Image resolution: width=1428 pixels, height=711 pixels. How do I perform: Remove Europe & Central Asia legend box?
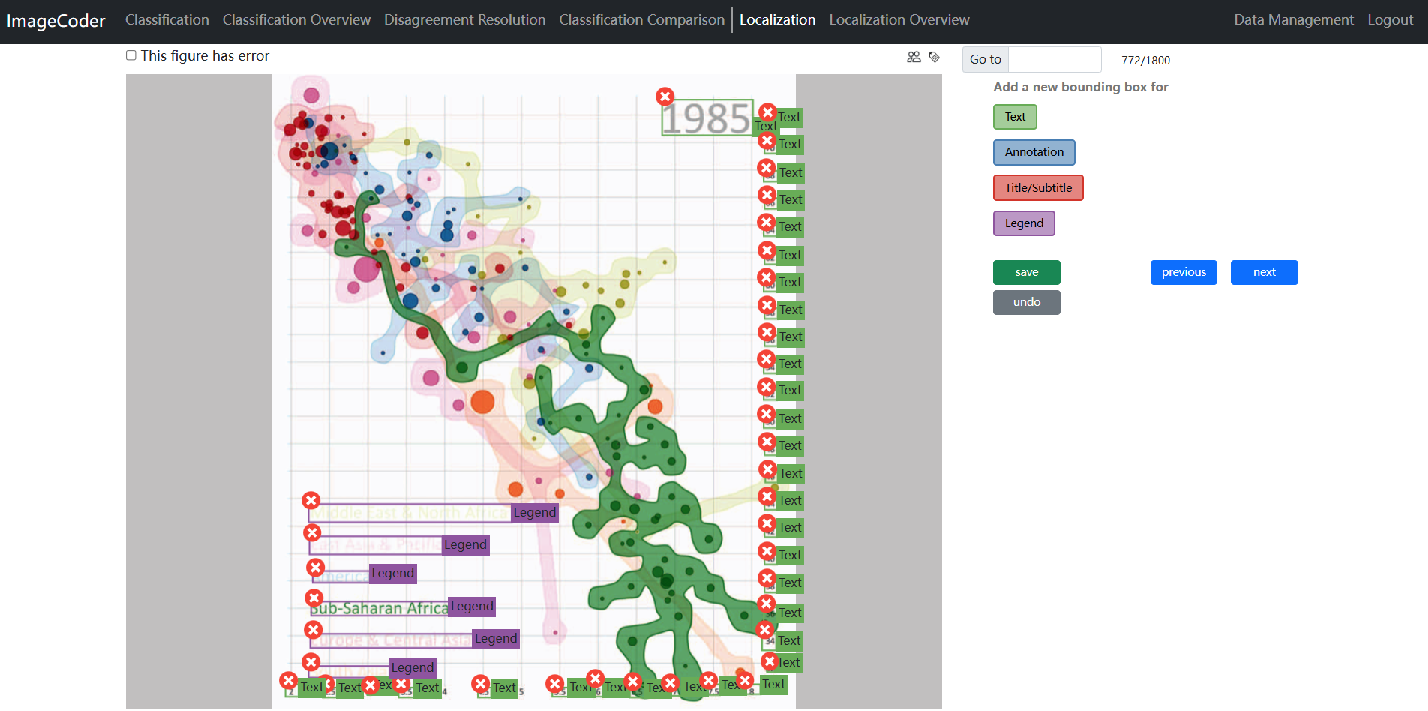click(x=313, y=630)
